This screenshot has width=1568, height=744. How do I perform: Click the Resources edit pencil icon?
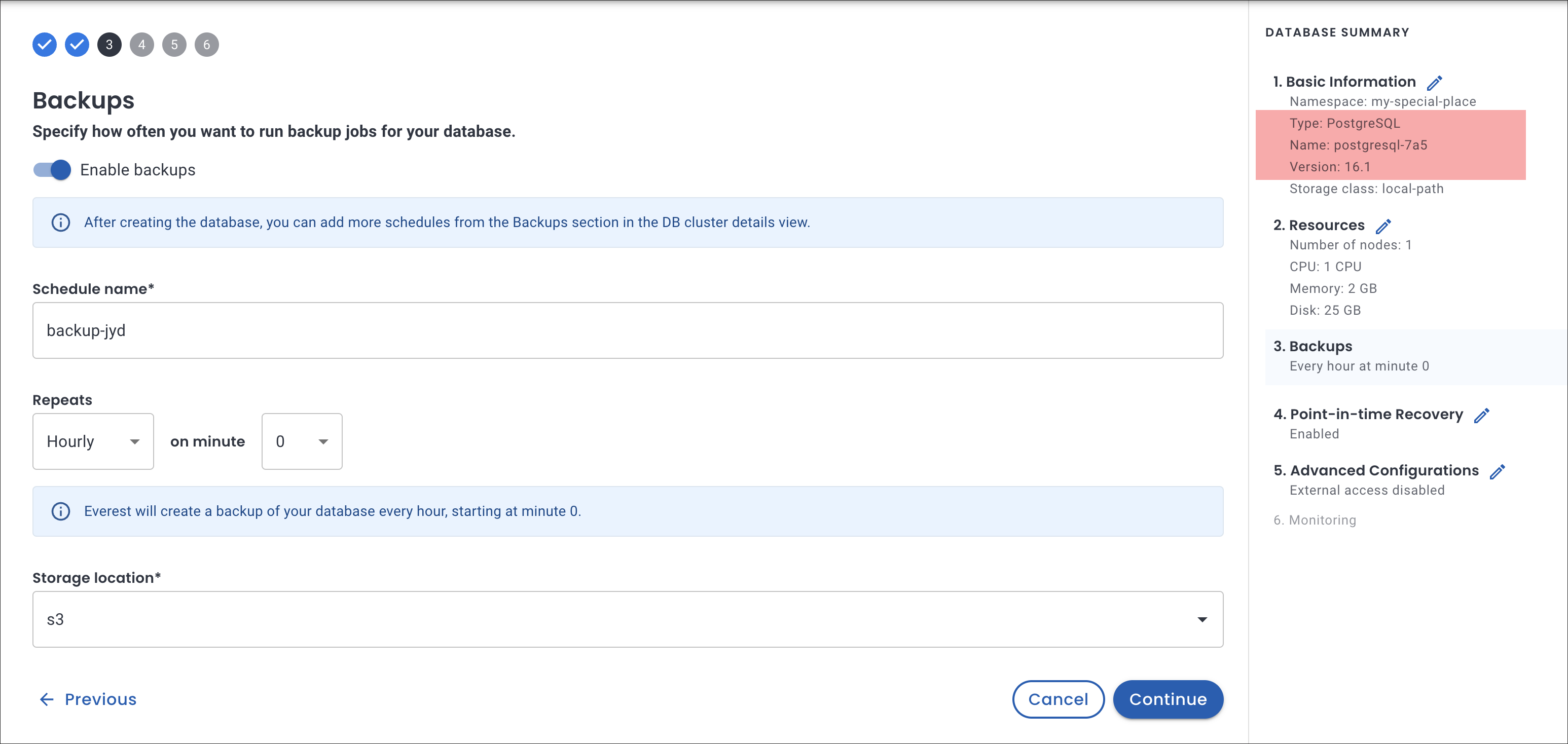pos(1383,227)
